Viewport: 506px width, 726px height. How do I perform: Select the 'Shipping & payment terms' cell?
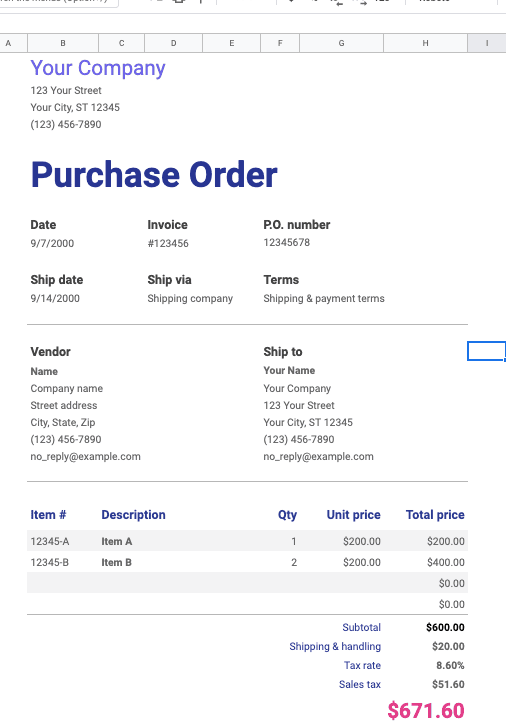coord(324,298)
